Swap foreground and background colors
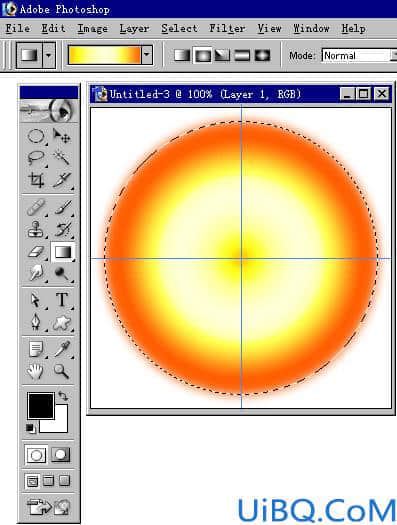Screen dimensions: 397x525 point(63,395)
